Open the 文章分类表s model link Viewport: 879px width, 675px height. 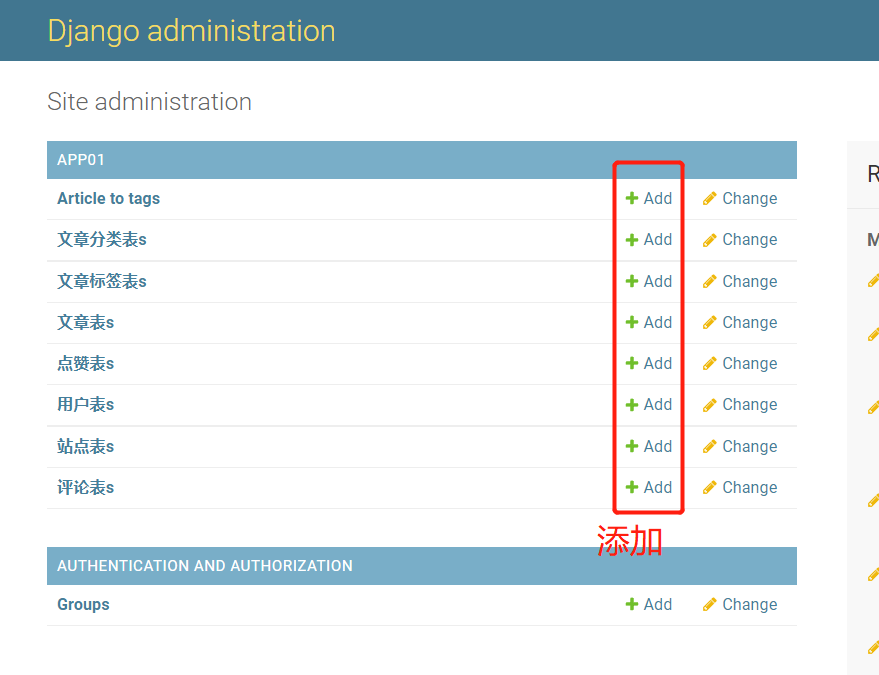(x=101, y=240)
